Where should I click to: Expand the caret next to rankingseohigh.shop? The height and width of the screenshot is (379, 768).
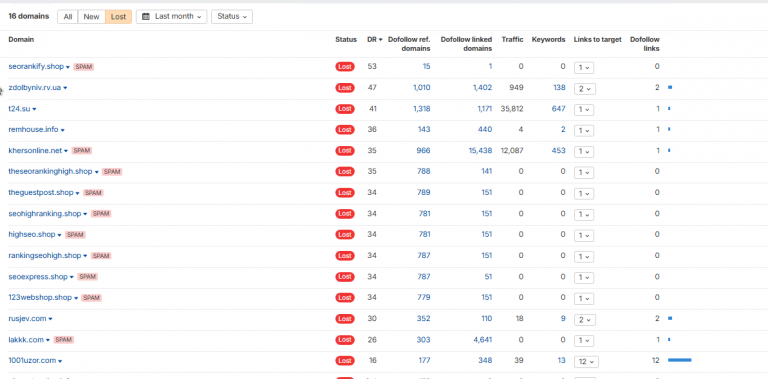85,257
